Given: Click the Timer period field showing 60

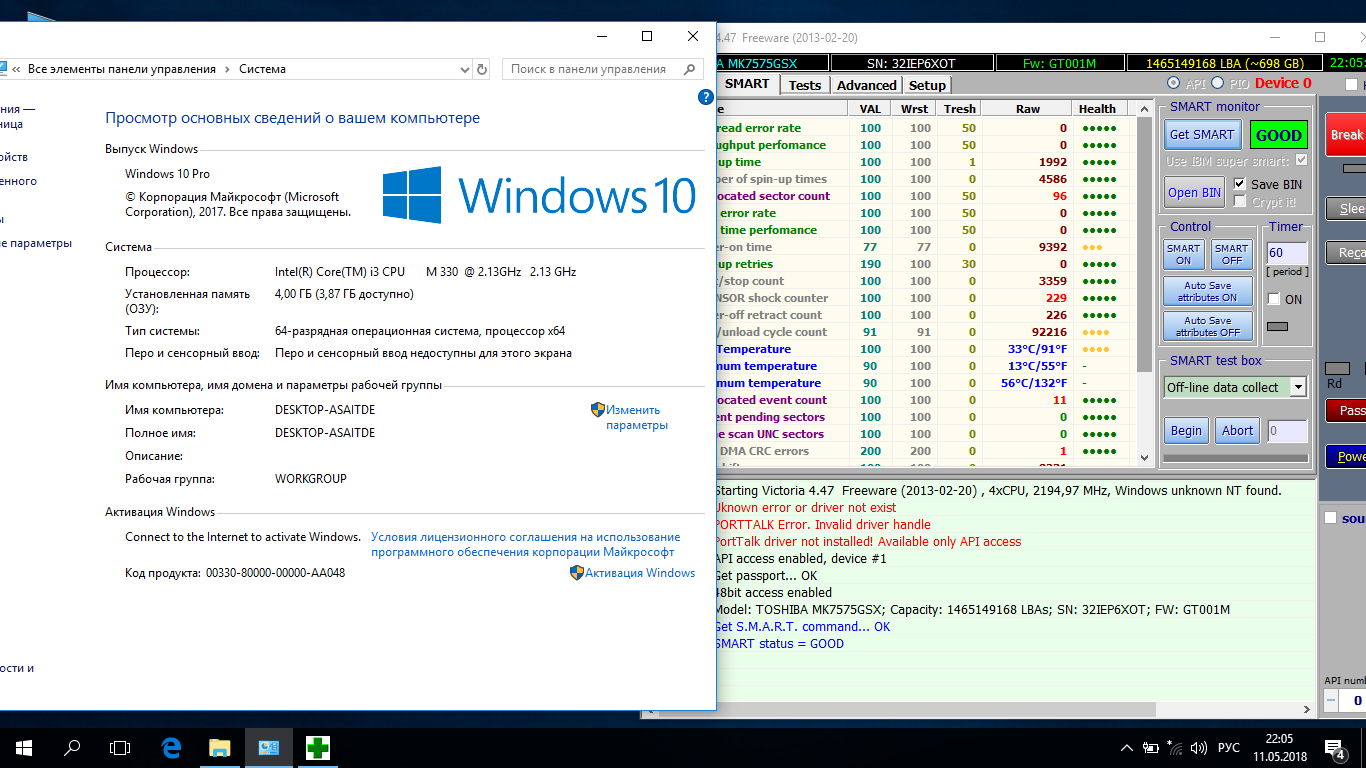Looking at the screenshot, I should pos(1286,253).
